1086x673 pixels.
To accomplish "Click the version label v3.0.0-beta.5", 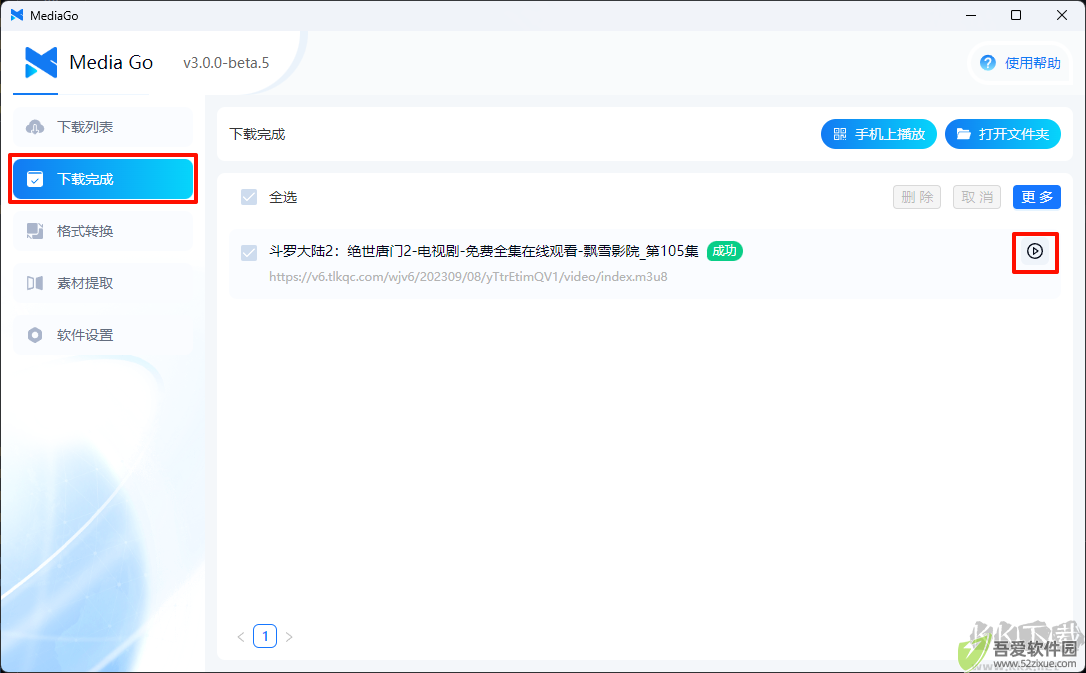I will (x=226, y=63).
